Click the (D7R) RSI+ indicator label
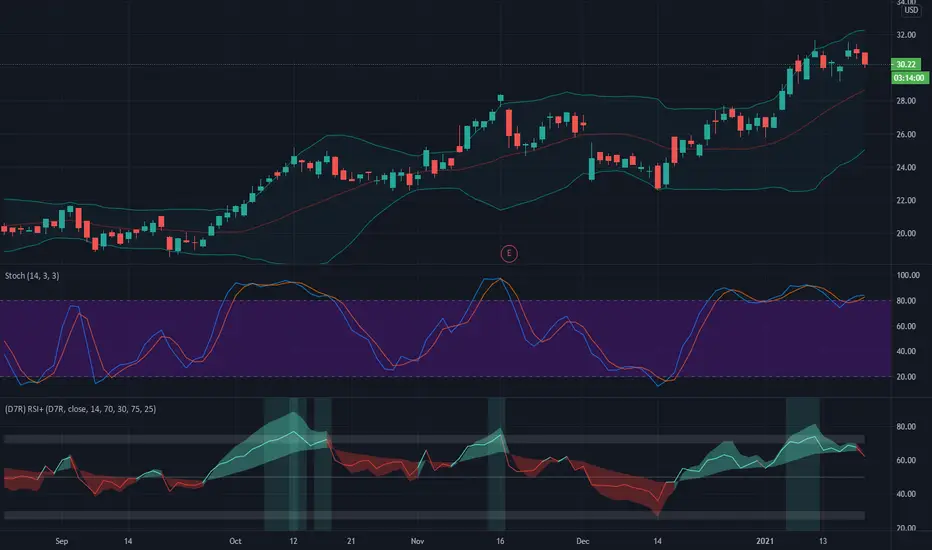Image resolution: width=932 pixels, height=550 pixels. (80, 409)
